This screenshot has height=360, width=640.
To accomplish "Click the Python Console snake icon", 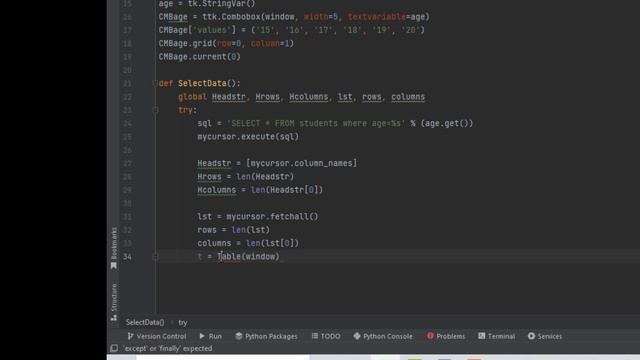I will pyautogui.click(x=357, y=336).
